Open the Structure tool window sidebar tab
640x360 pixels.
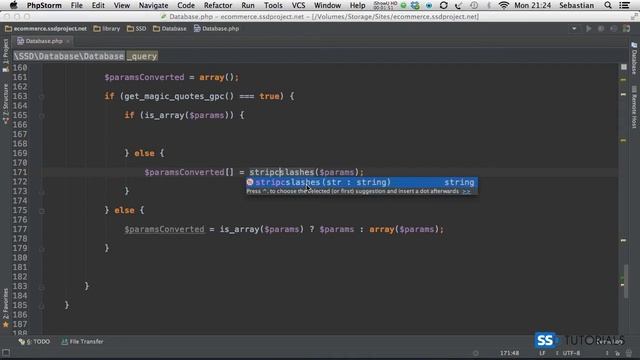point(5,104)
